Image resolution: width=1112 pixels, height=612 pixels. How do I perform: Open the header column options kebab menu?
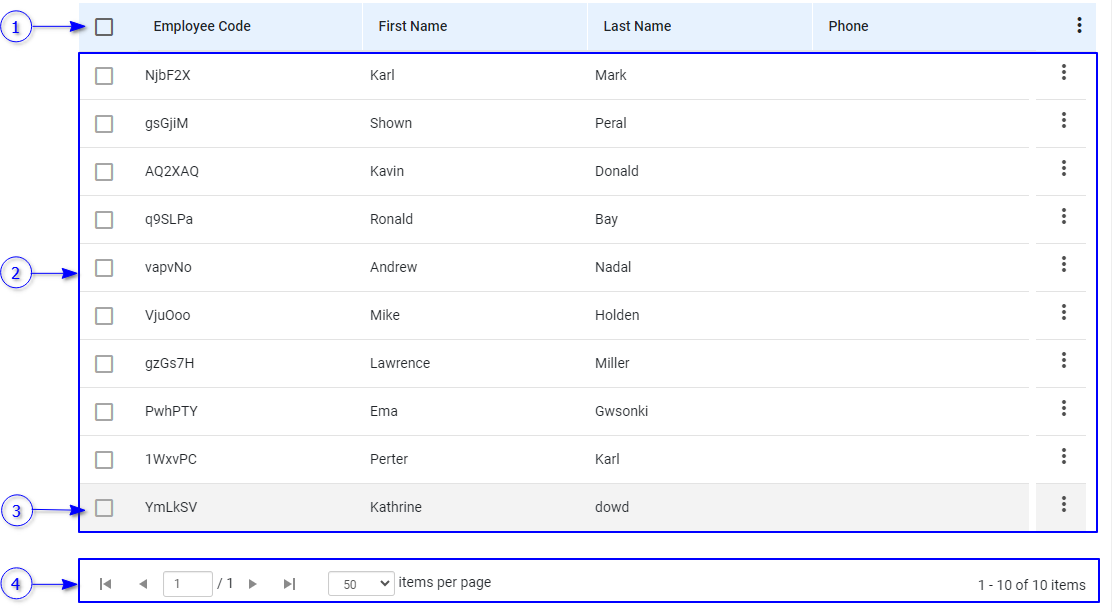pyautogui.click(x=1079, y=26)
